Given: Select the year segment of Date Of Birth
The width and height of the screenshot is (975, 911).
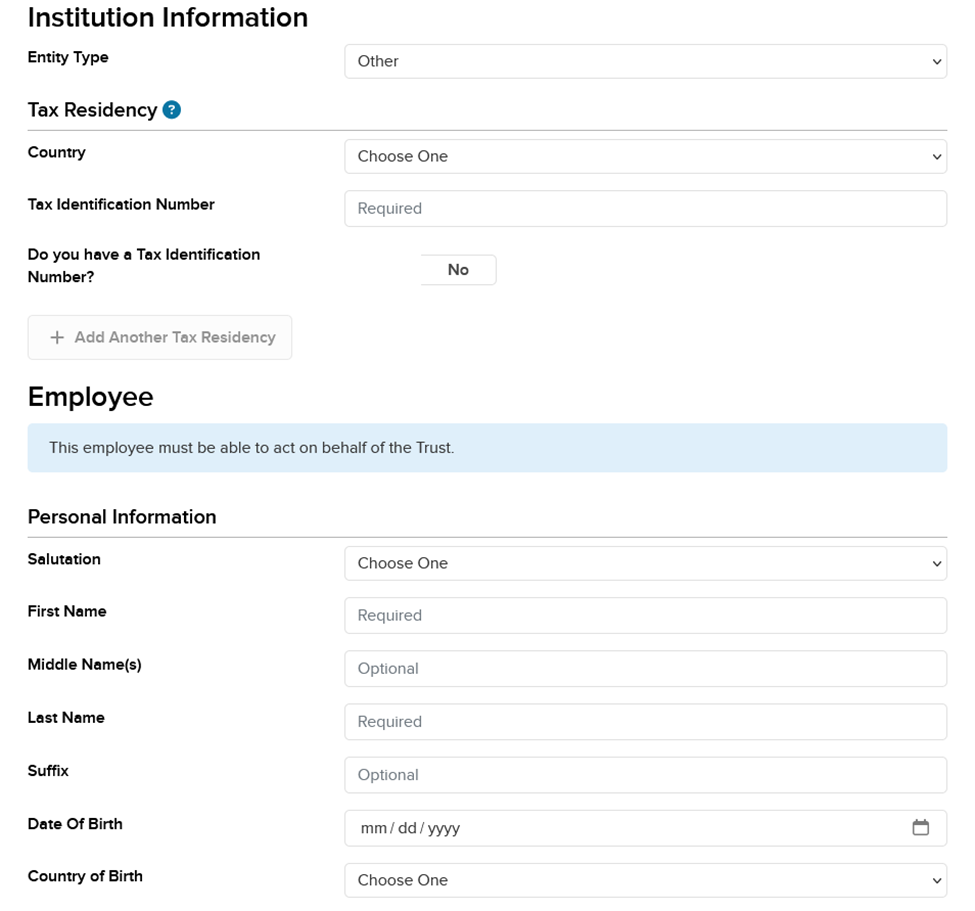Looking at the screenshot, I should [443, 828].
